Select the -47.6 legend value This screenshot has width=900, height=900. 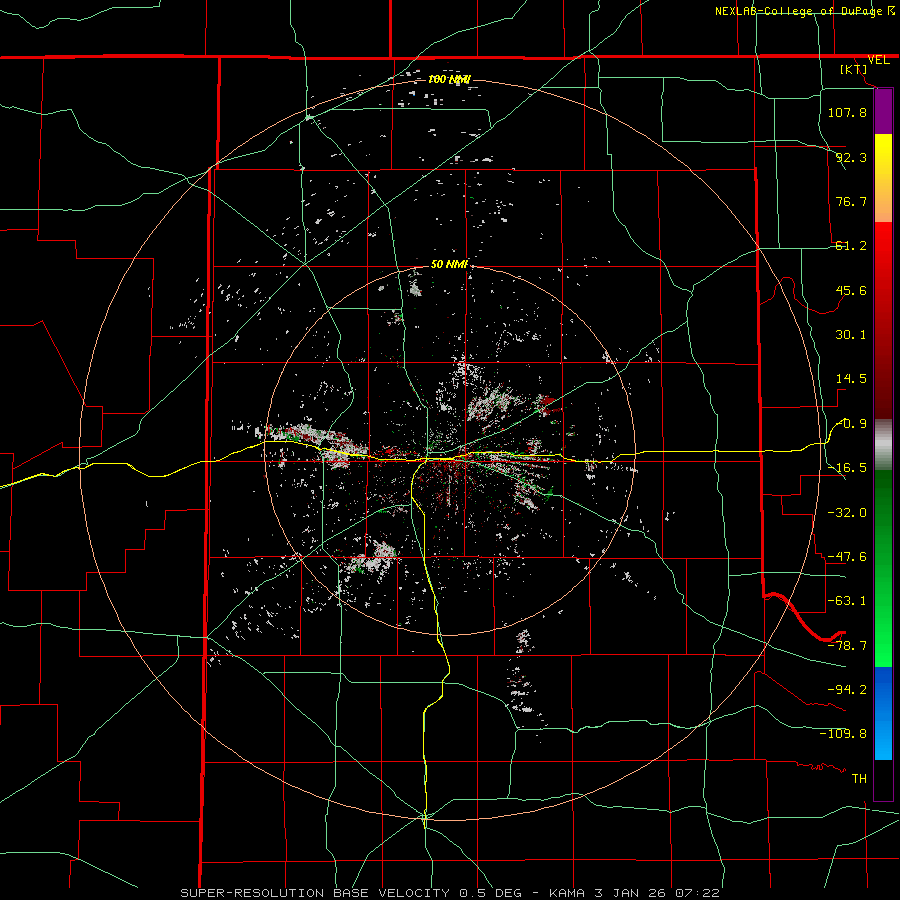(x=847, y=557)
